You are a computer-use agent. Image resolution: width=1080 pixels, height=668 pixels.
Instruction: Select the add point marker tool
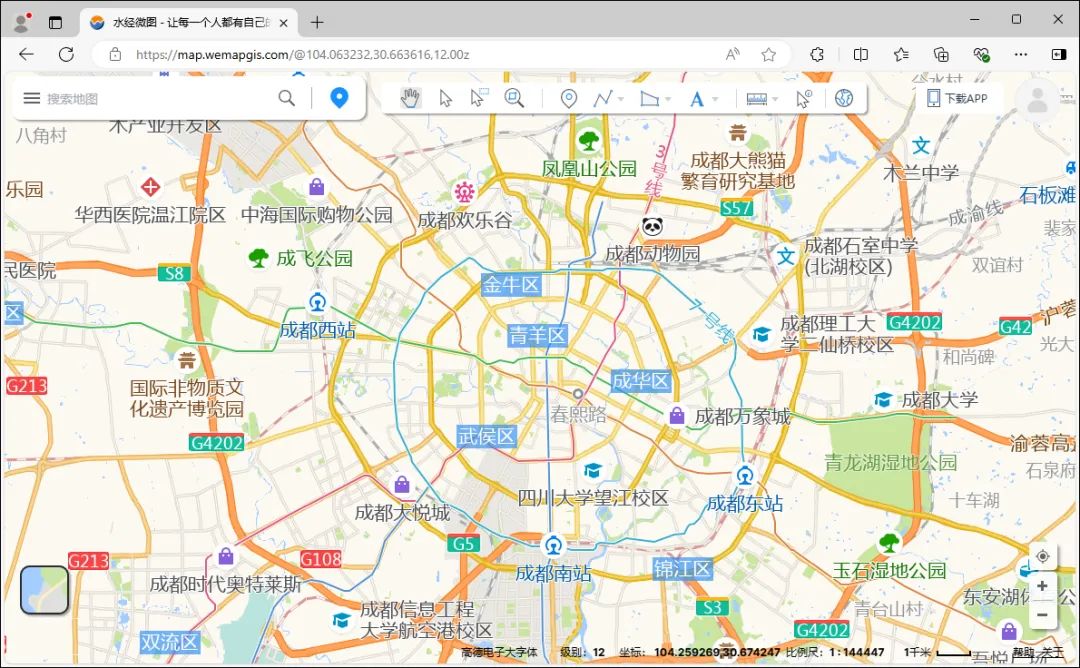coord(568,98)
